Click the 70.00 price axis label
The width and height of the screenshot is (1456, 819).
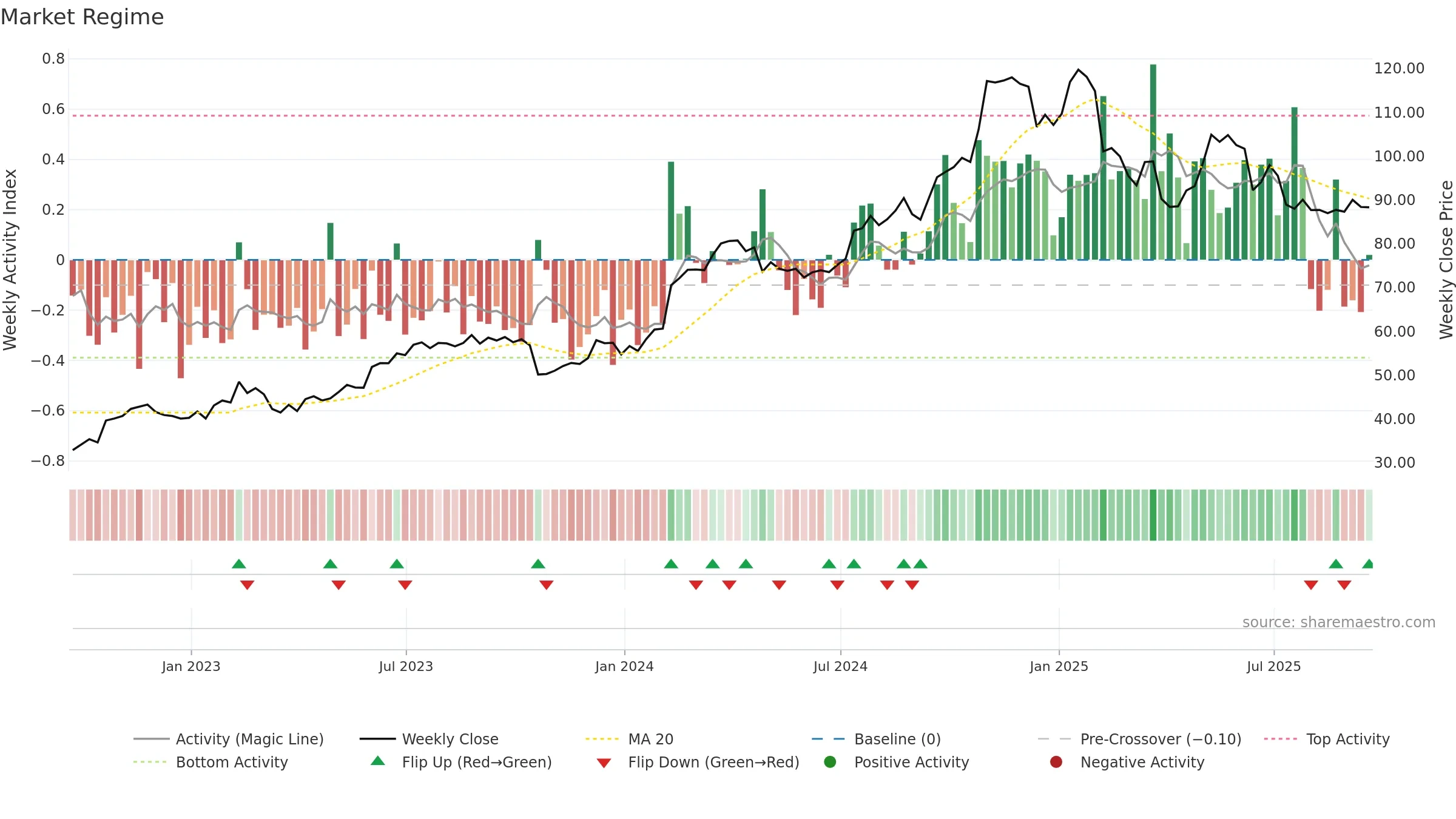tap(1395, 287)
